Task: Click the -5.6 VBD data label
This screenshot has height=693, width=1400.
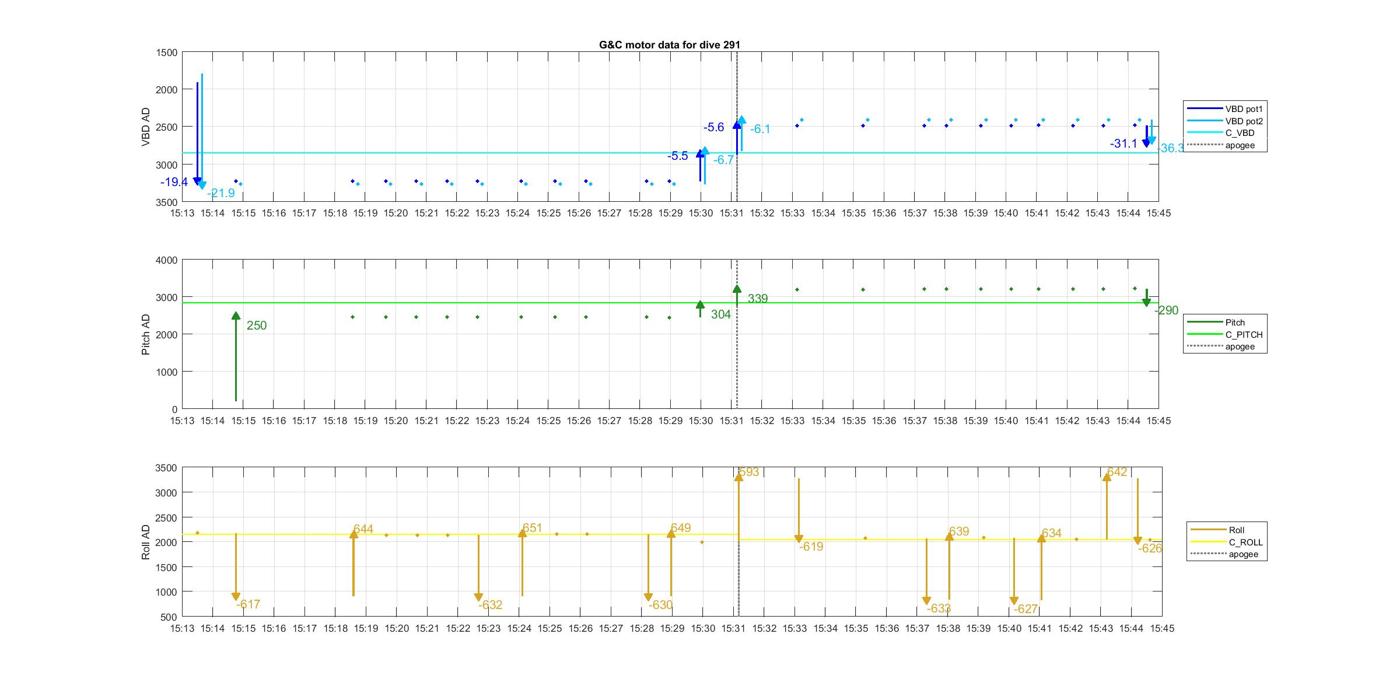Action: tap(714, 127)
